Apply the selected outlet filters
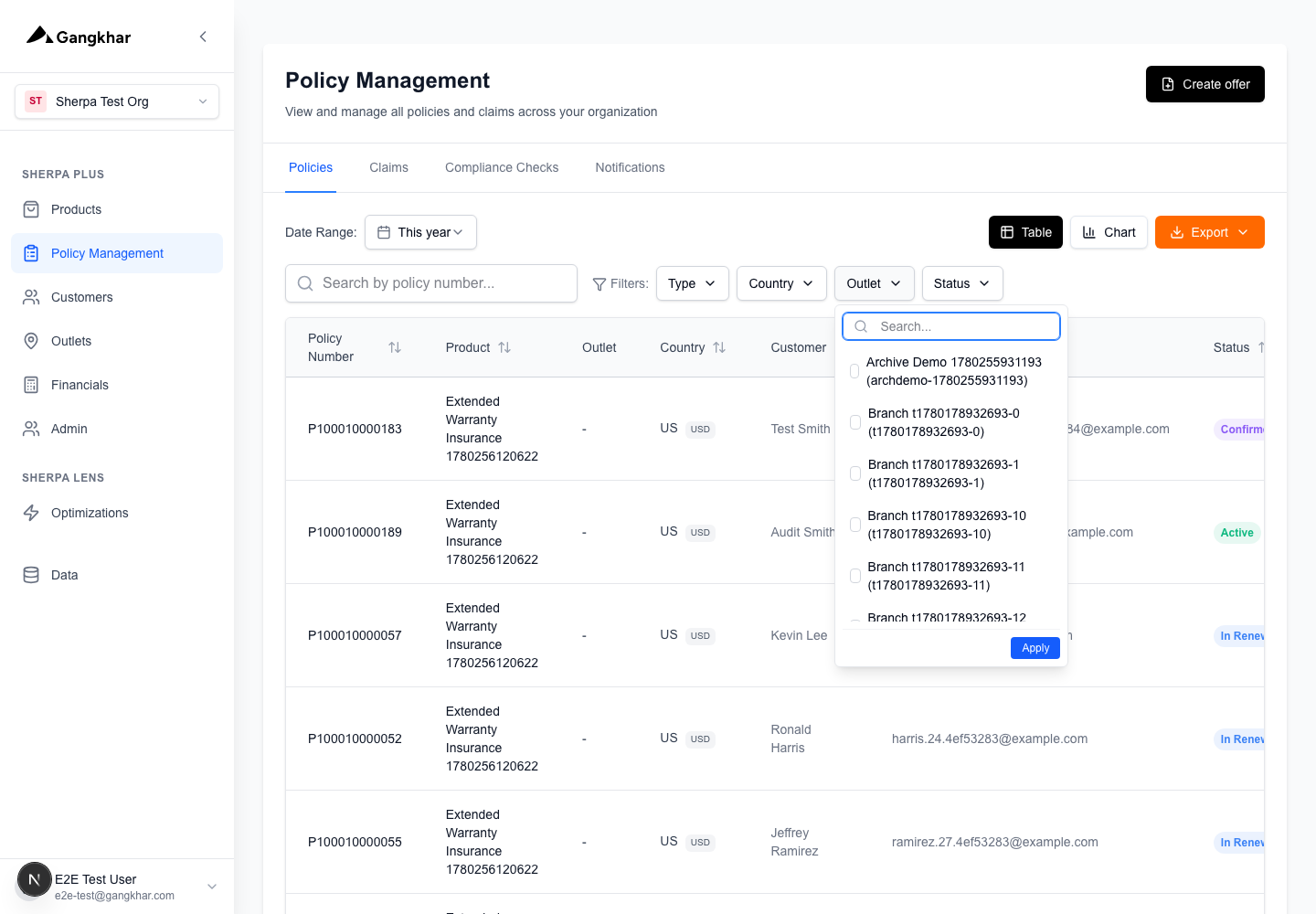This screenshot has height=914, width=1316. tap(1035, 648)
